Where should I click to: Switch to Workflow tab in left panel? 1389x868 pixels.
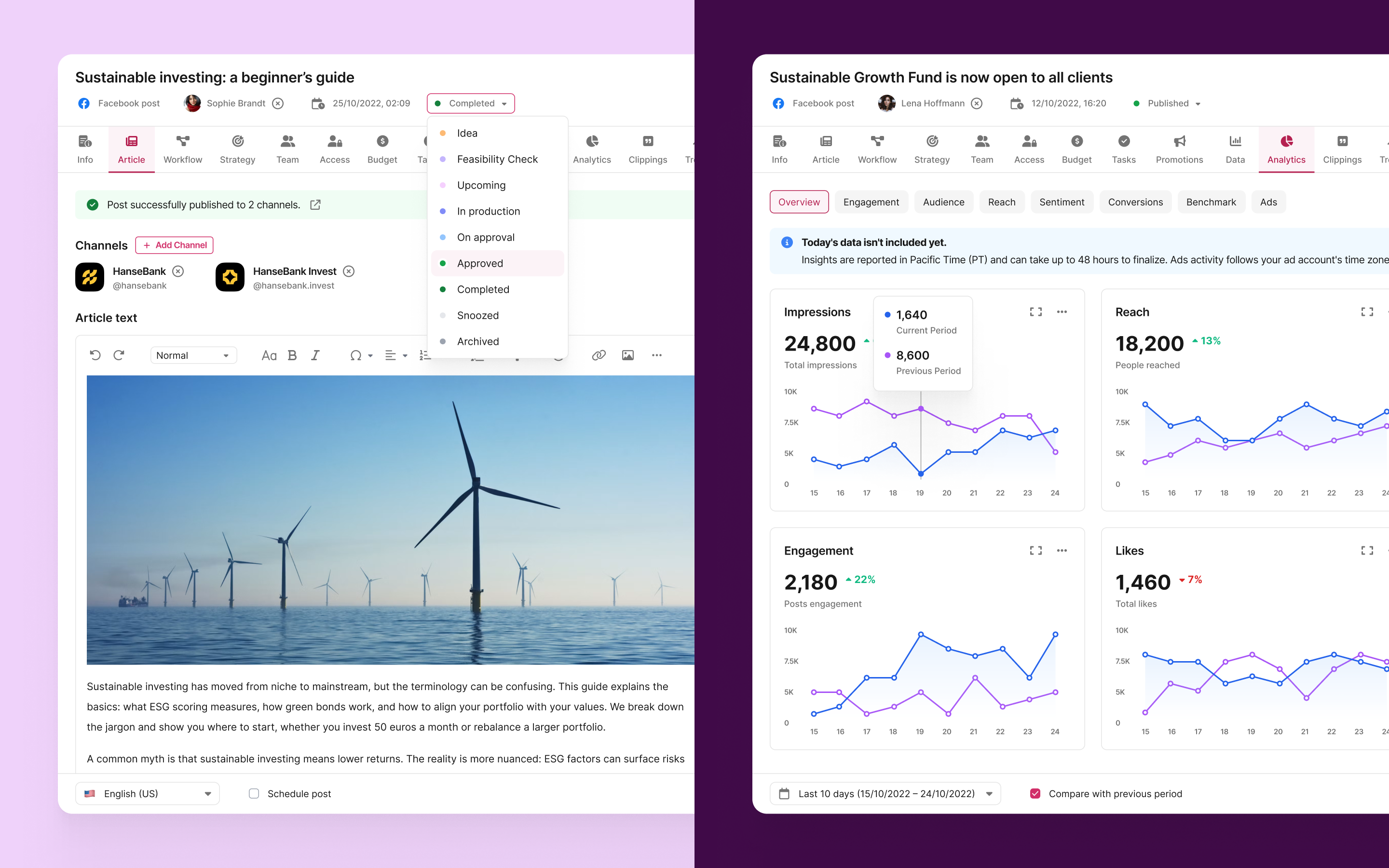182,149
